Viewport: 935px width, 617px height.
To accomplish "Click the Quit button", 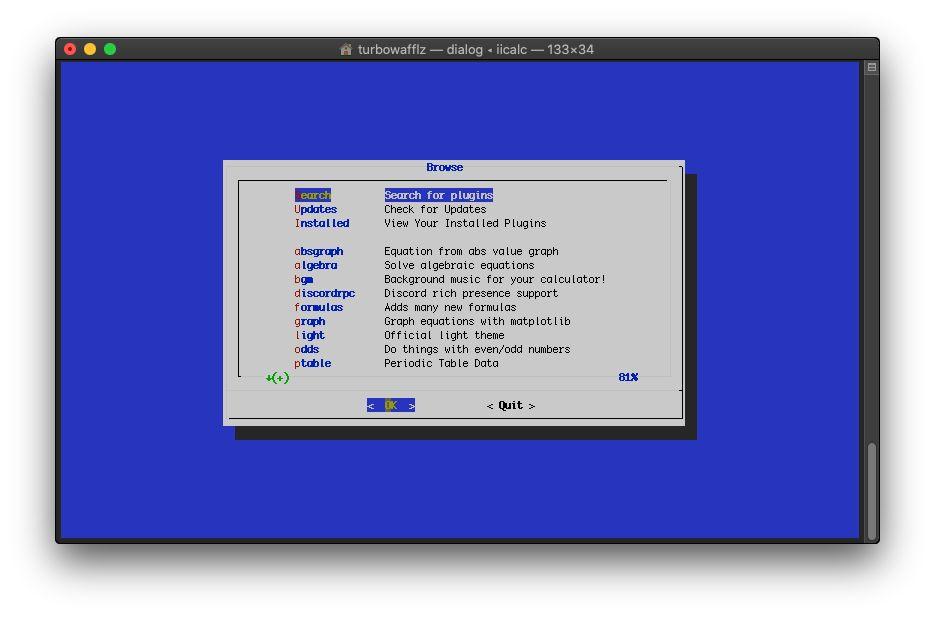I will click(511, 405).
